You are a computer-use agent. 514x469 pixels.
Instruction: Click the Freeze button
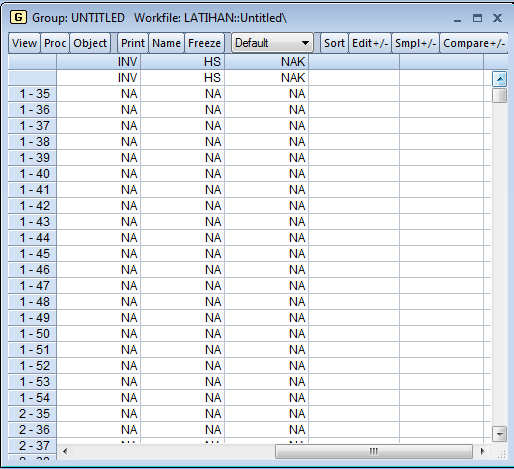click(x=204, y=43)
